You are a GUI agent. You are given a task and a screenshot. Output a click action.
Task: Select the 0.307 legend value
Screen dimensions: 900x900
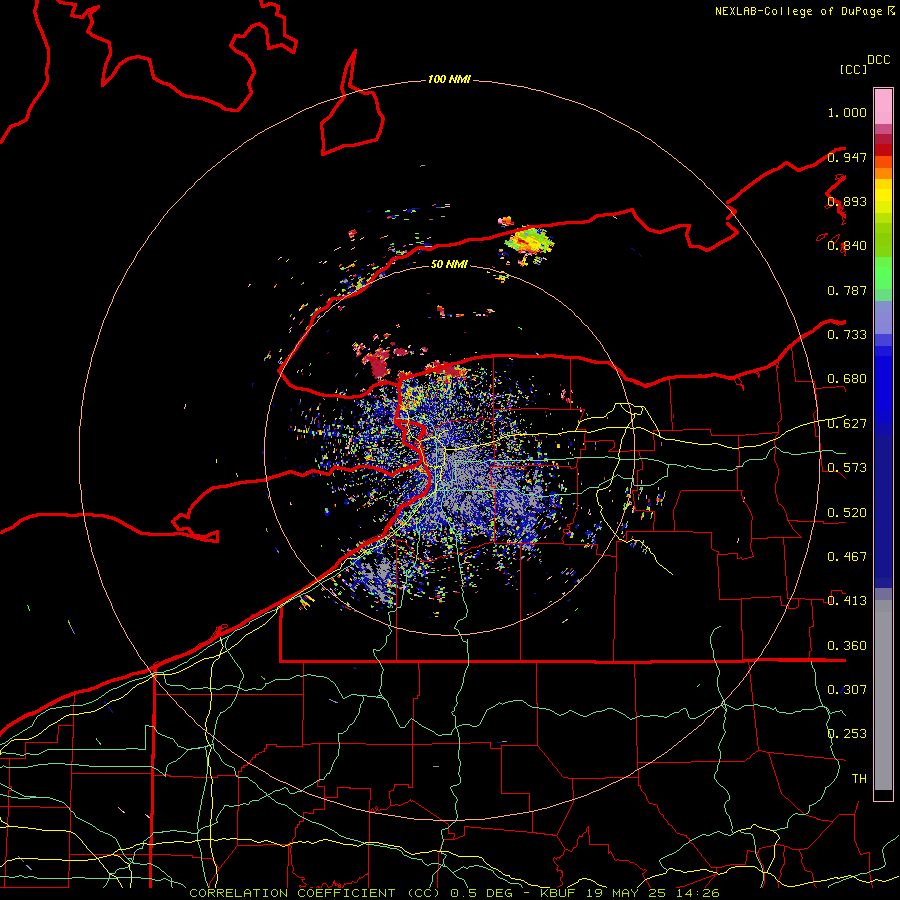point(847,690)
